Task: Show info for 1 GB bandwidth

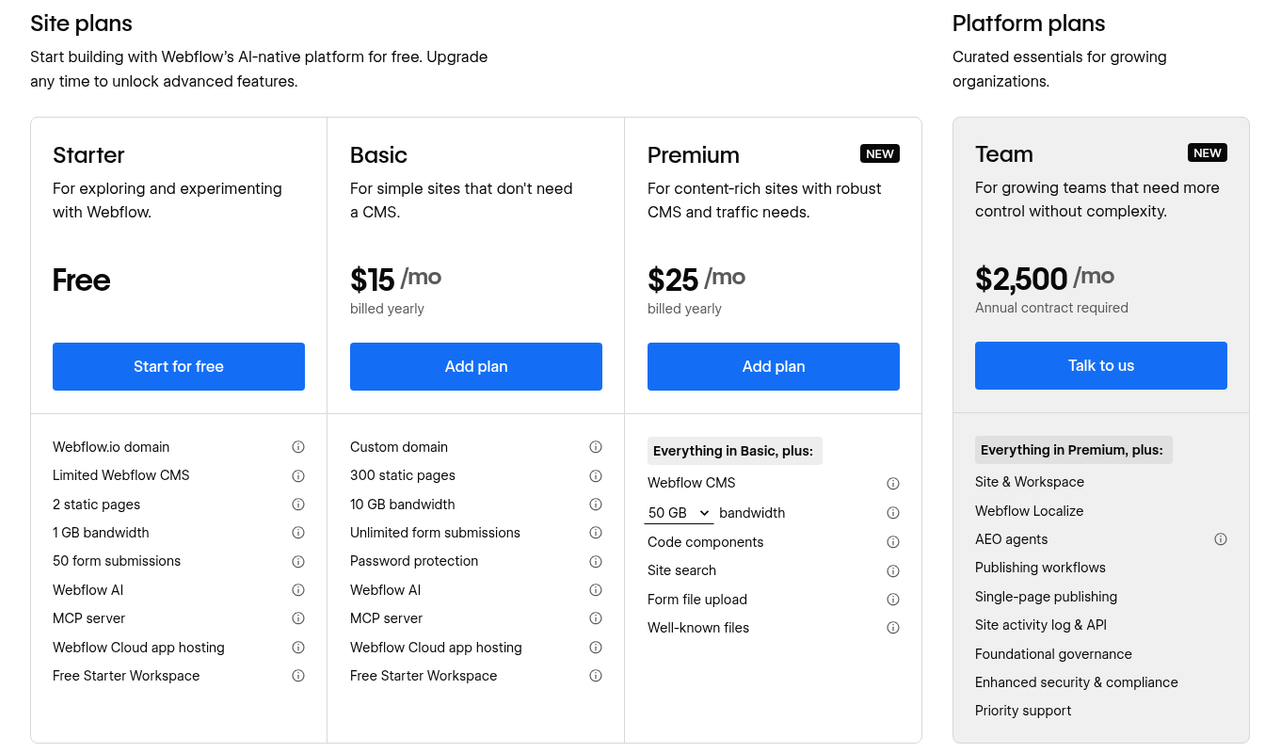Action: point(298,533)
